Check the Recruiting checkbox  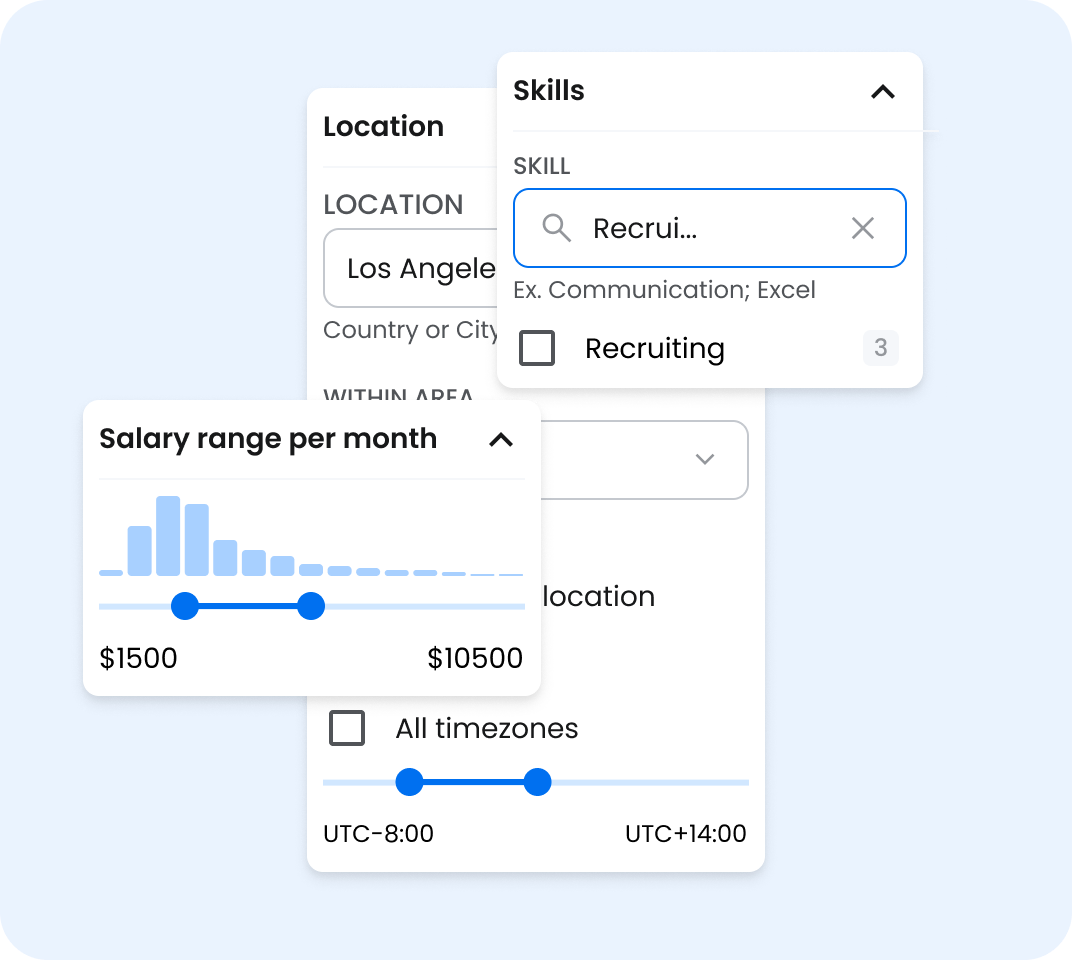(x=537, y=348)
